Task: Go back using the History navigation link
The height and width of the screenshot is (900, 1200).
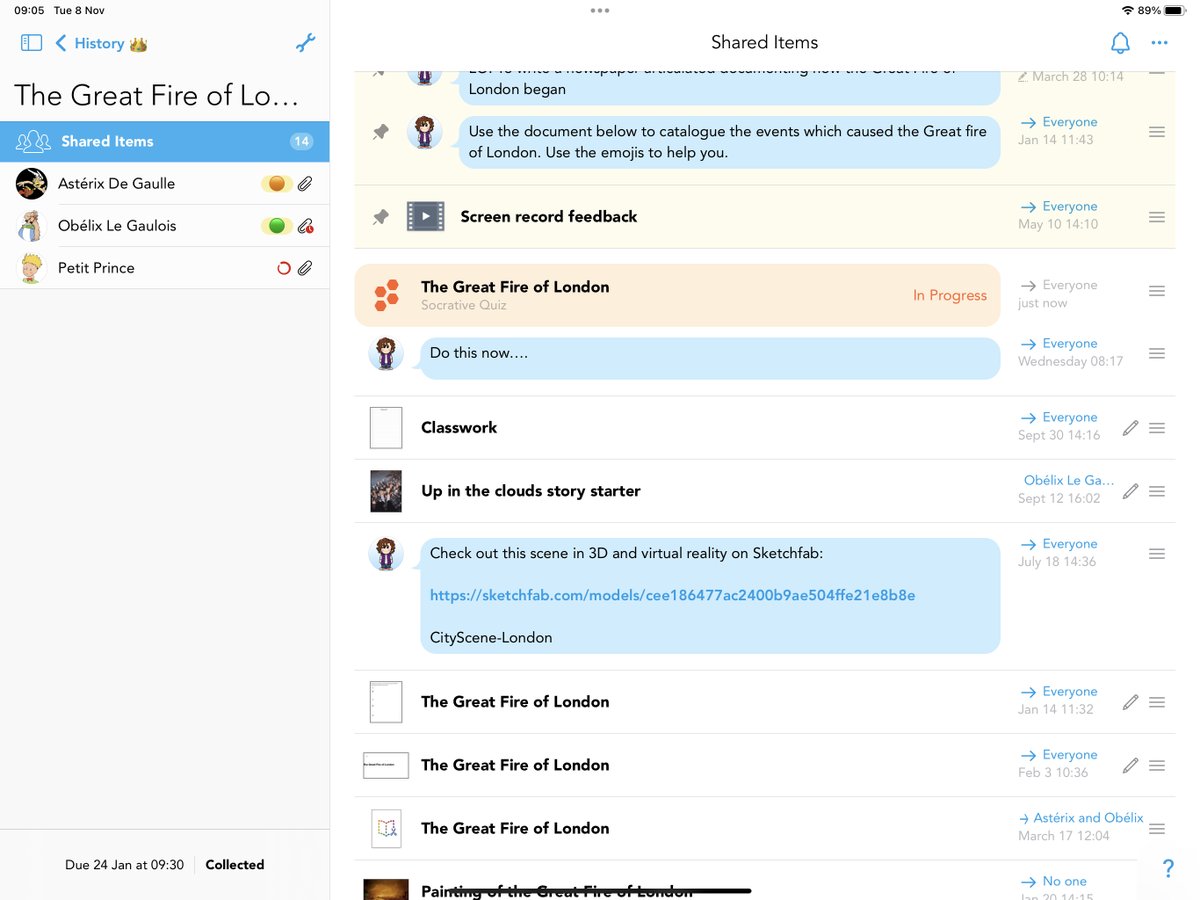Action: [94, 43]
